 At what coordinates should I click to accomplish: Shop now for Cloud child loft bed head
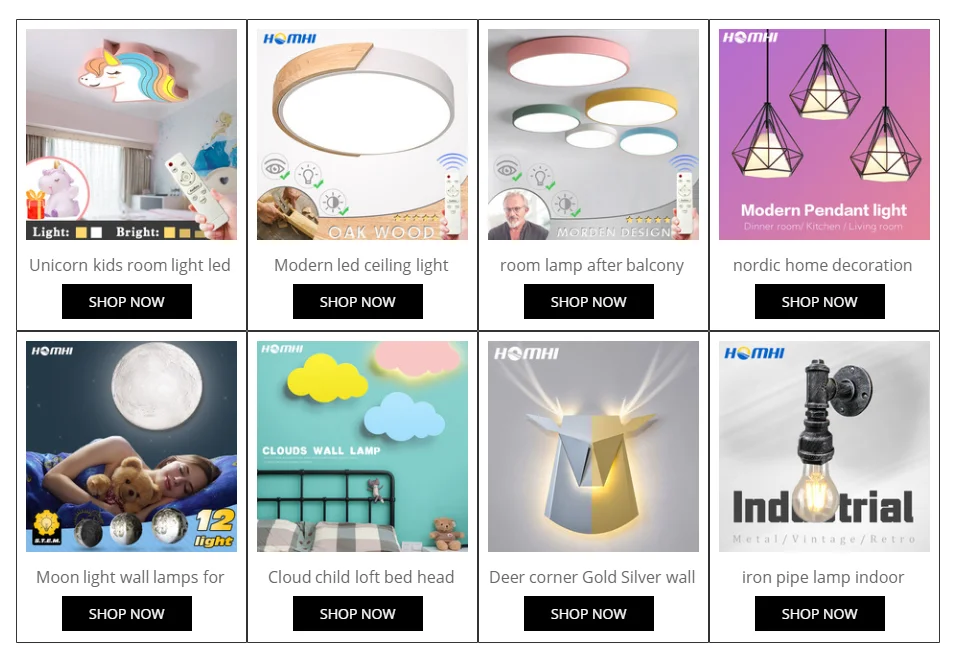point(357,614)
